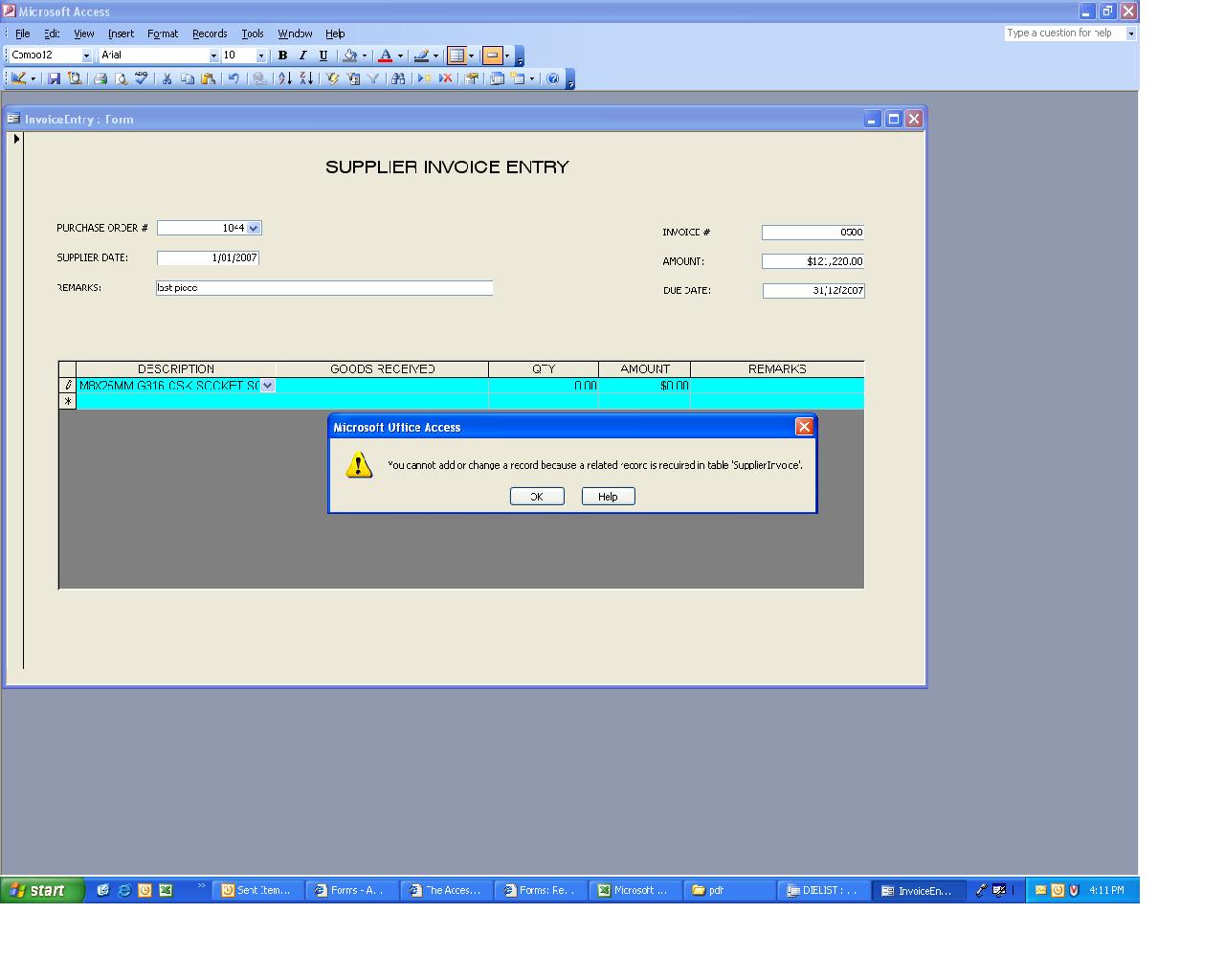This screenshot has height=980, width=1225.
Task: Click Help in the Access warning dialog
Action: coord(608,496)
